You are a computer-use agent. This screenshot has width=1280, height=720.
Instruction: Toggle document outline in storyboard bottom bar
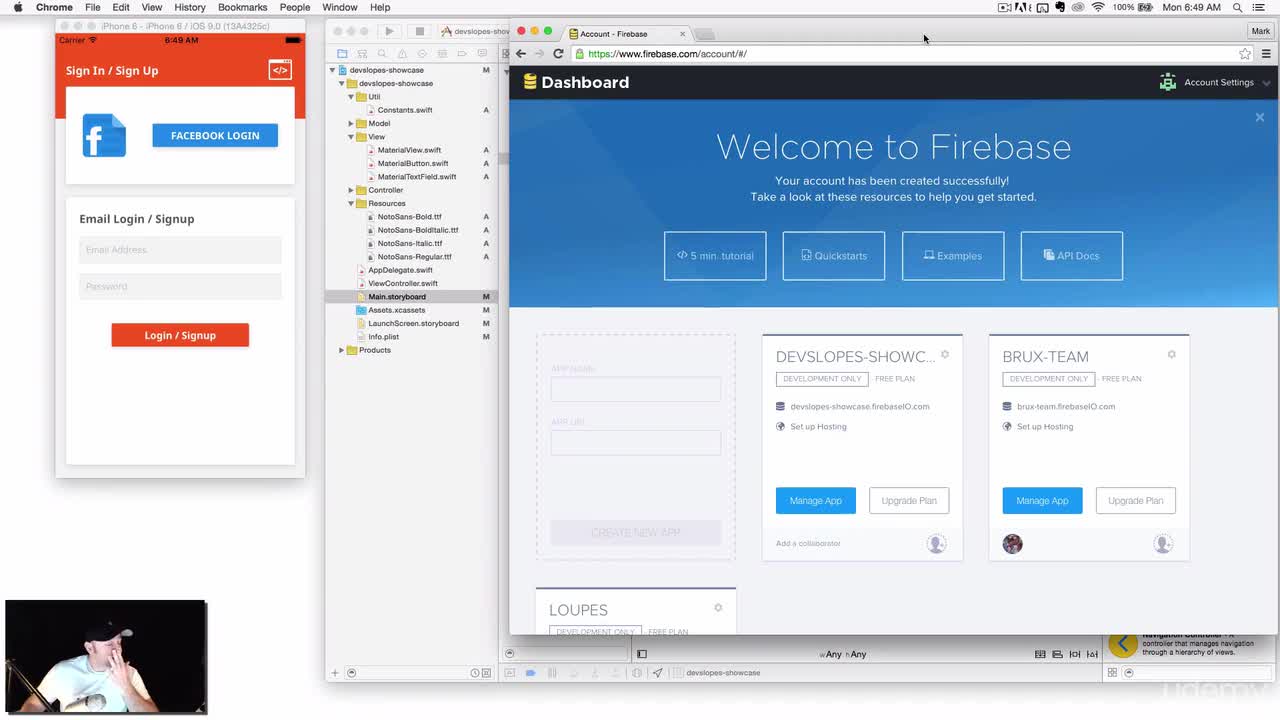click(x=642, y=654)
